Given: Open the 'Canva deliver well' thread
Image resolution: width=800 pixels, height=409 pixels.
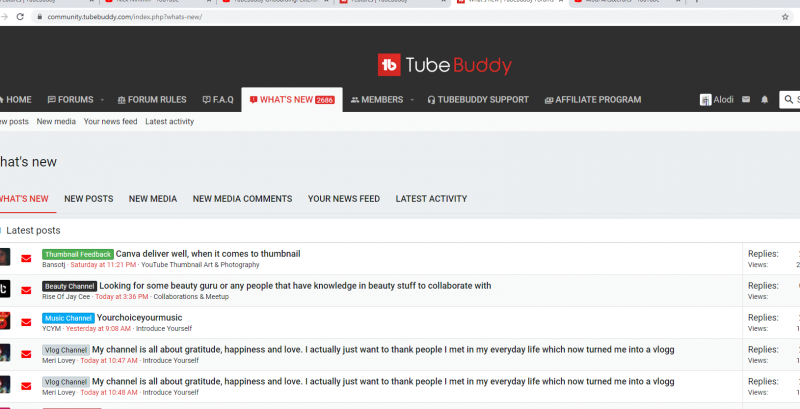Looking at the screenshot, I should tap(208, 254).
